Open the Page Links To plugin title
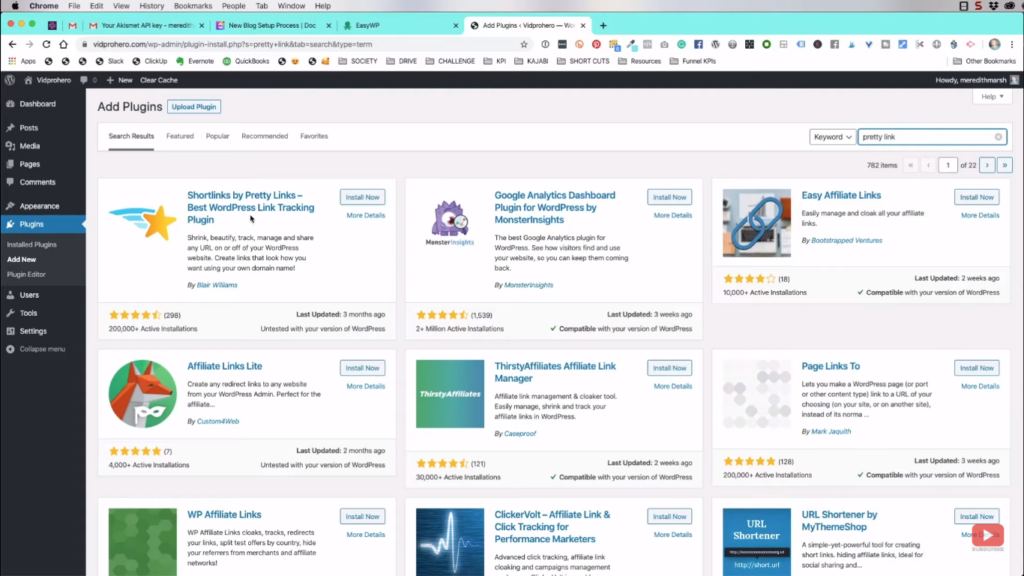The width and height of the screenshot is (1024, 576). click(x=831, y=366)
